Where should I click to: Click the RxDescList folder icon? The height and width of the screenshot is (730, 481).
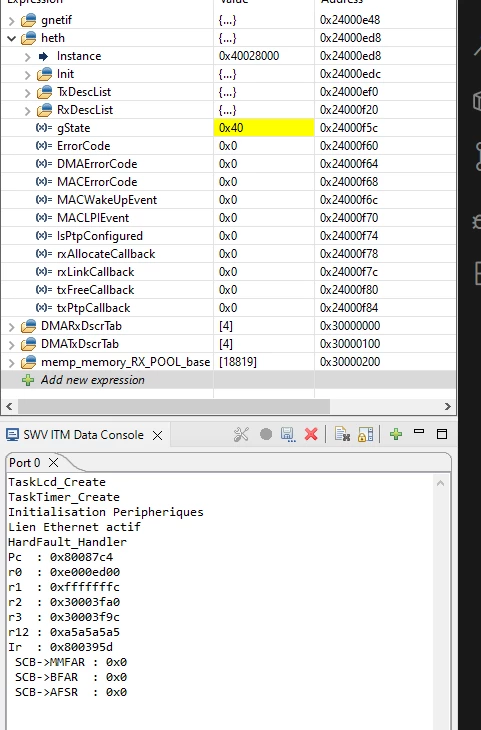[x=44, y=110]
